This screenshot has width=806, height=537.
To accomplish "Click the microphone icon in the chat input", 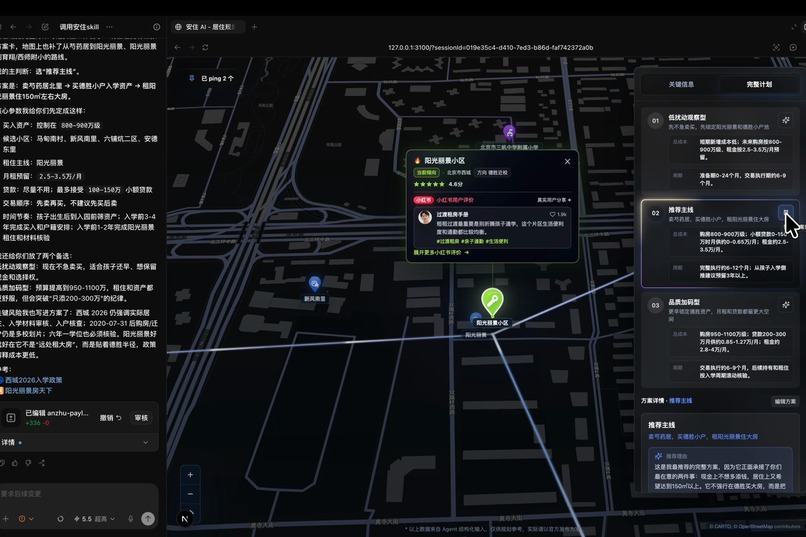I will click(131, 519).
